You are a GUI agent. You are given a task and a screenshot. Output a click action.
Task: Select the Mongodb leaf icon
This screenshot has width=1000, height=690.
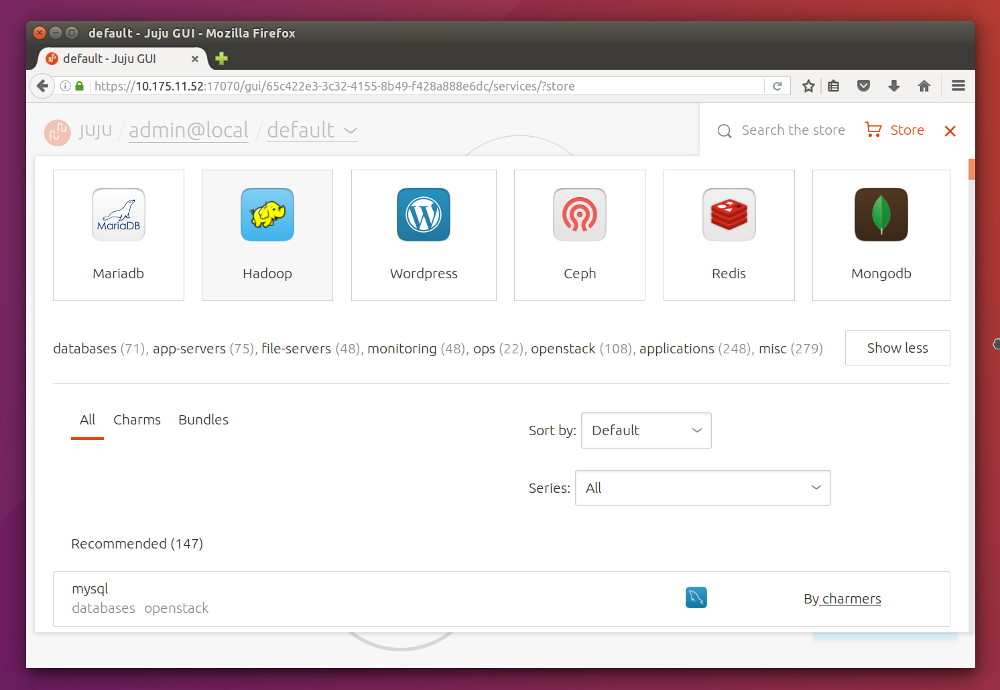[x=880, y=214]
